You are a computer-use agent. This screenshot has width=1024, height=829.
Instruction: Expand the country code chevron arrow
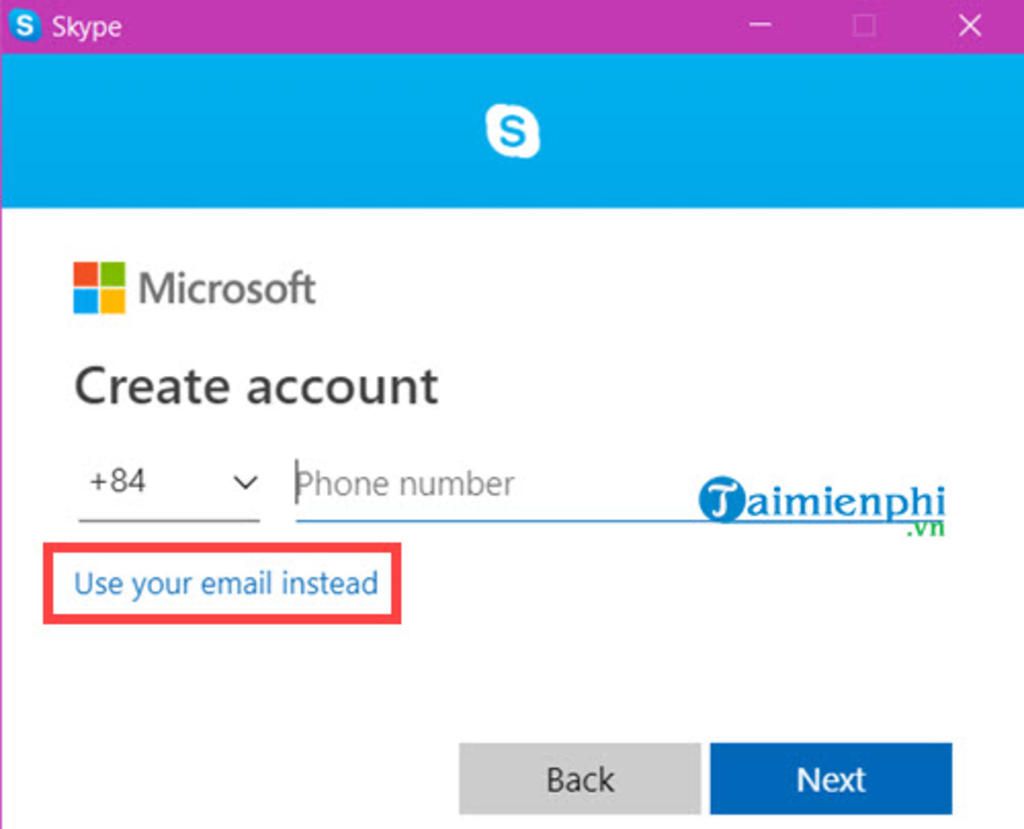point(245,483)
